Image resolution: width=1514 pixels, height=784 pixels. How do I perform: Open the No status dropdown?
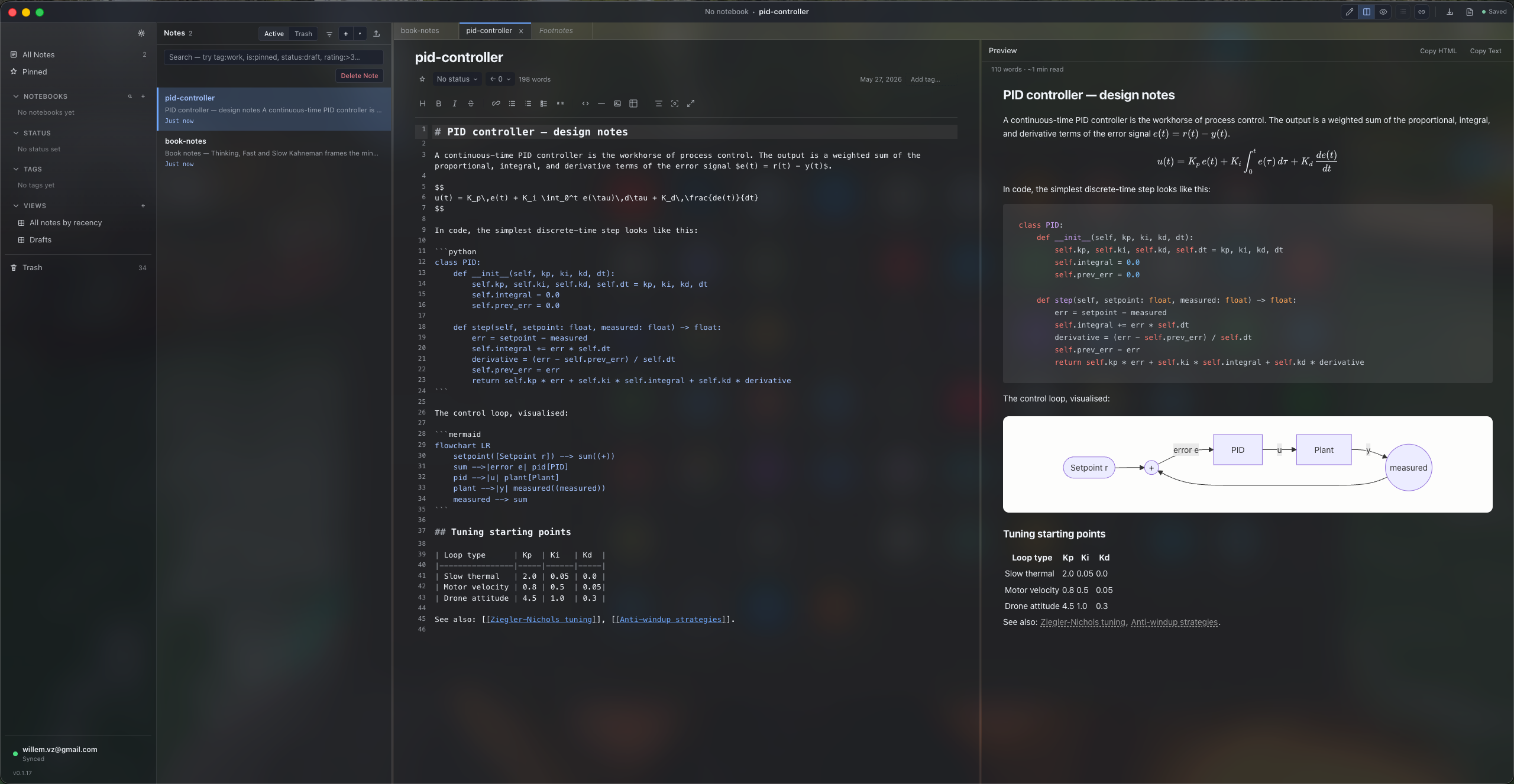coord(457,79)
